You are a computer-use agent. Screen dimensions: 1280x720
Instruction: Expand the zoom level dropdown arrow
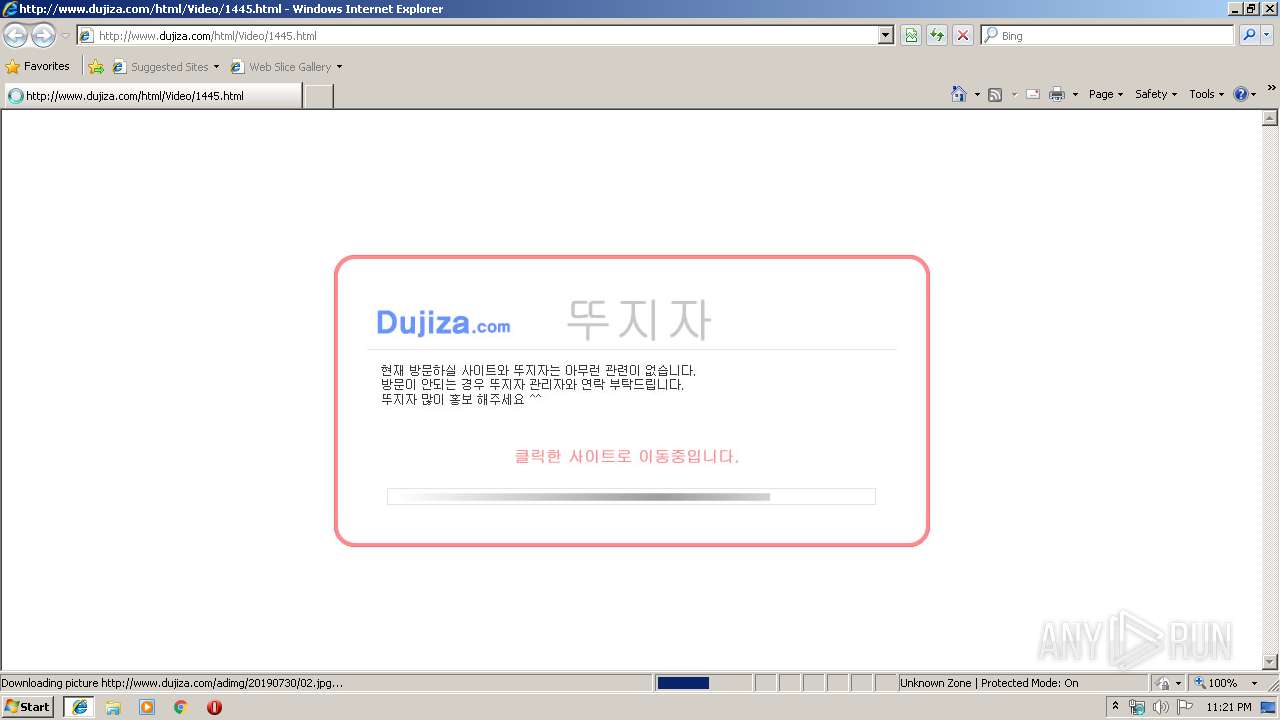[1254, 683]
